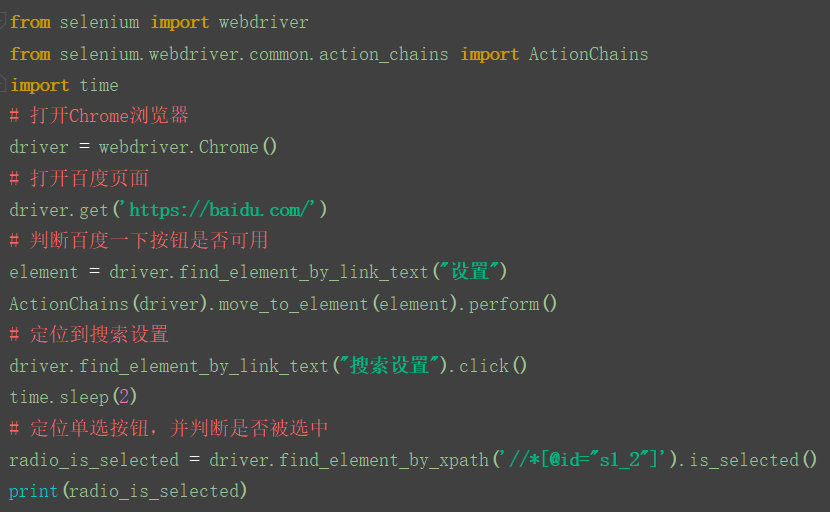Click the 'webdriver.Chrome()' call

pos(188,147)
